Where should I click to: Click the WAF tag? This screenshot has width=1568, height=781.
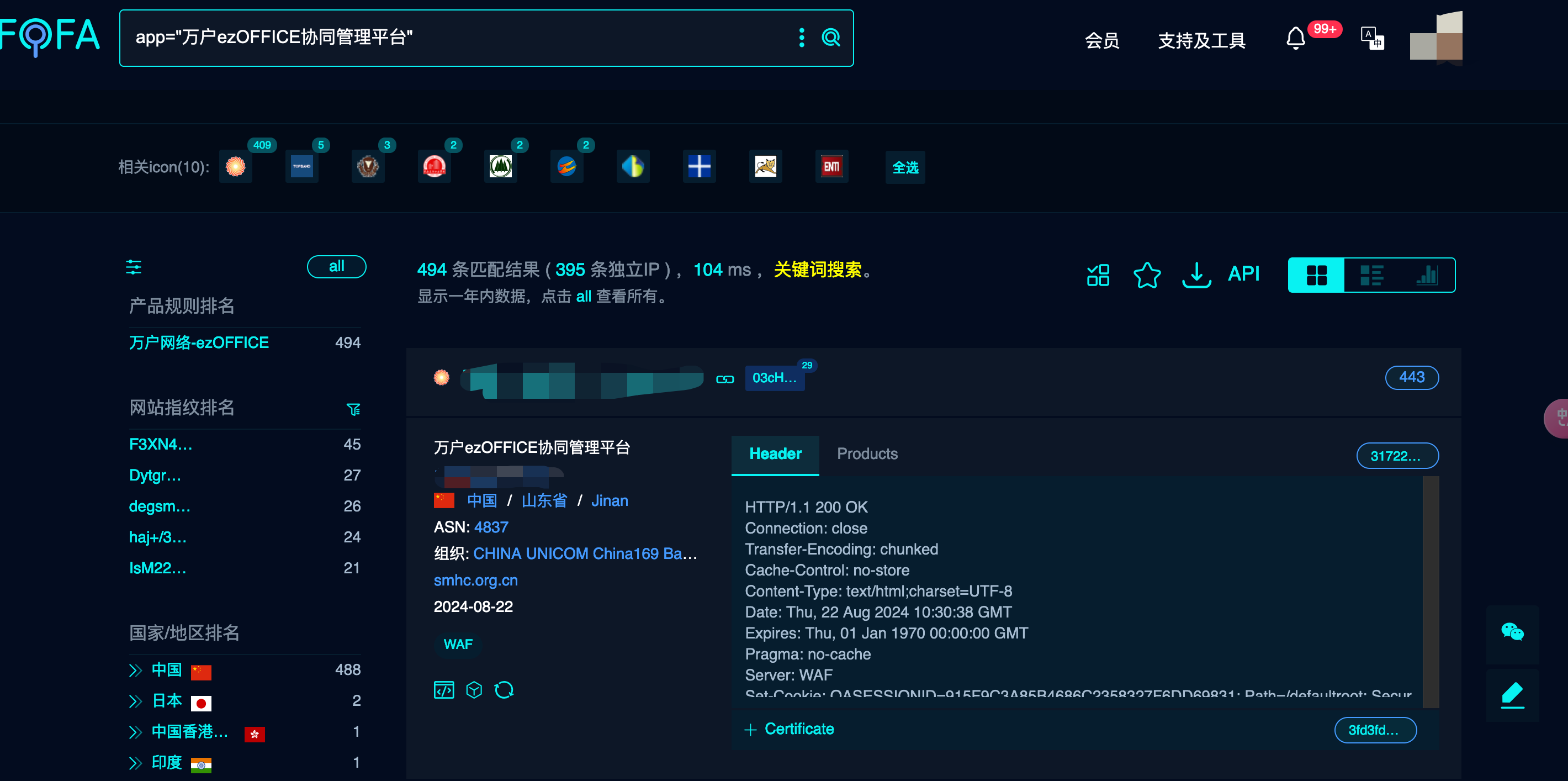458,645
